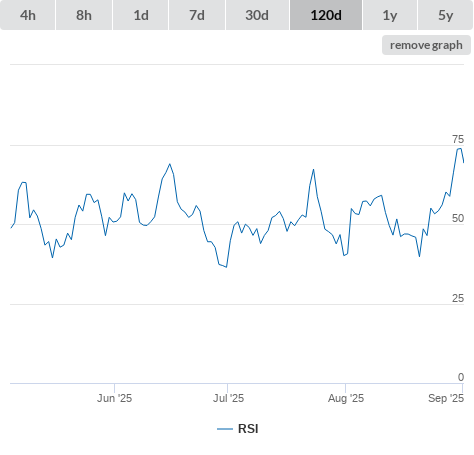Select the 30d time range
This screenshot has width=474, height=455.
point(257,15)
